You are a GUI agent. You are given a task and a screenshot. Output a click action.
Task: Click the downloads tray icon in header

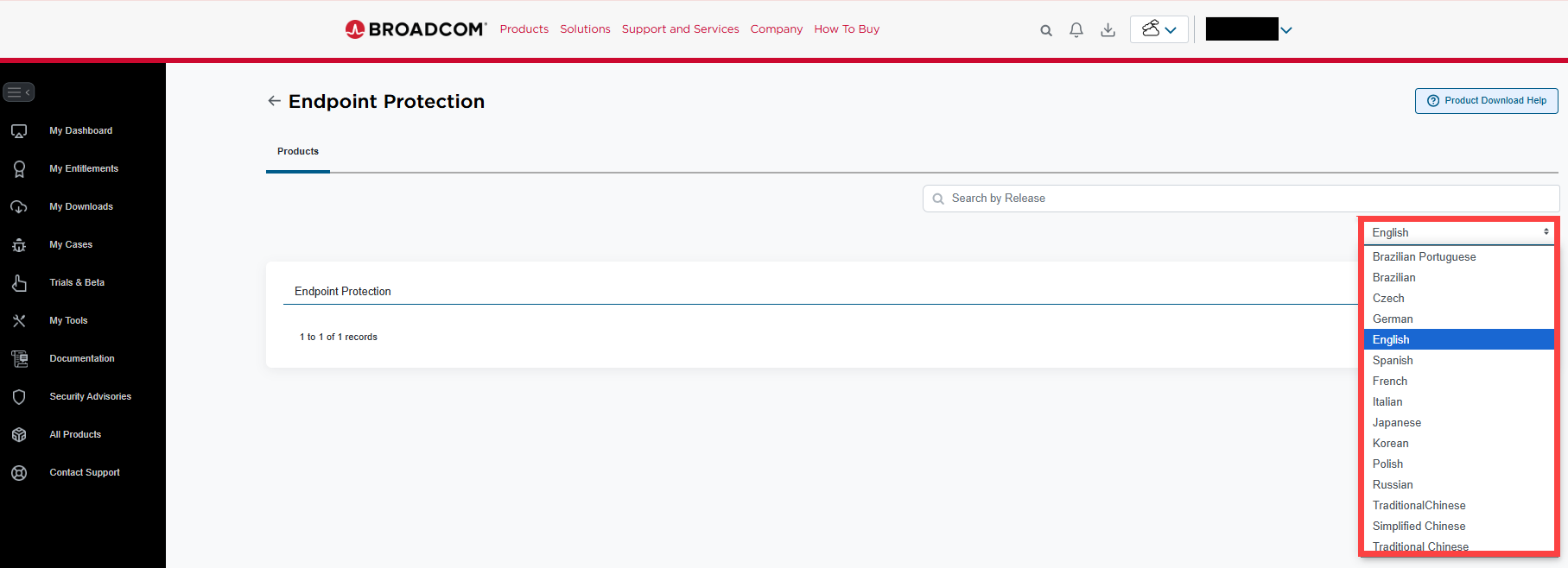click(x=1108, y=30)
